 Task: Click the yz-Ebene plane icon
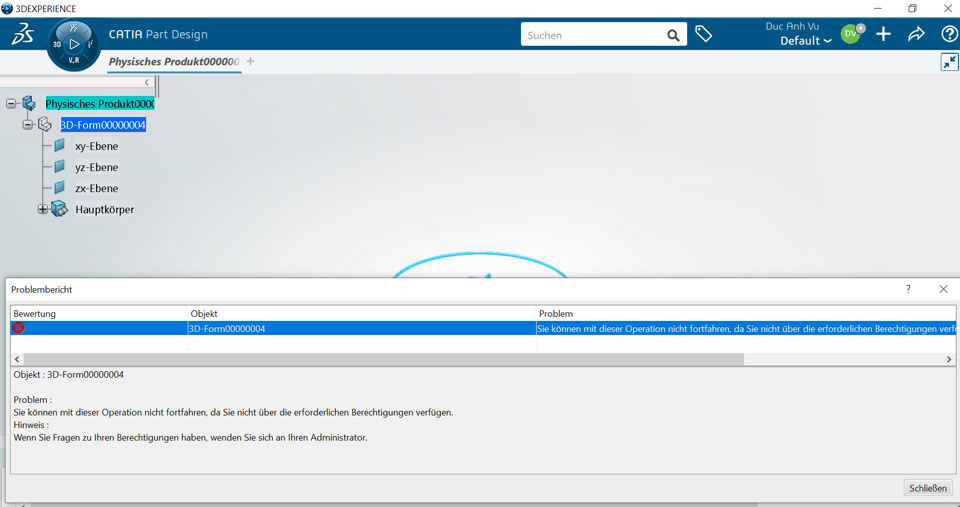click(x=59, y=167)
